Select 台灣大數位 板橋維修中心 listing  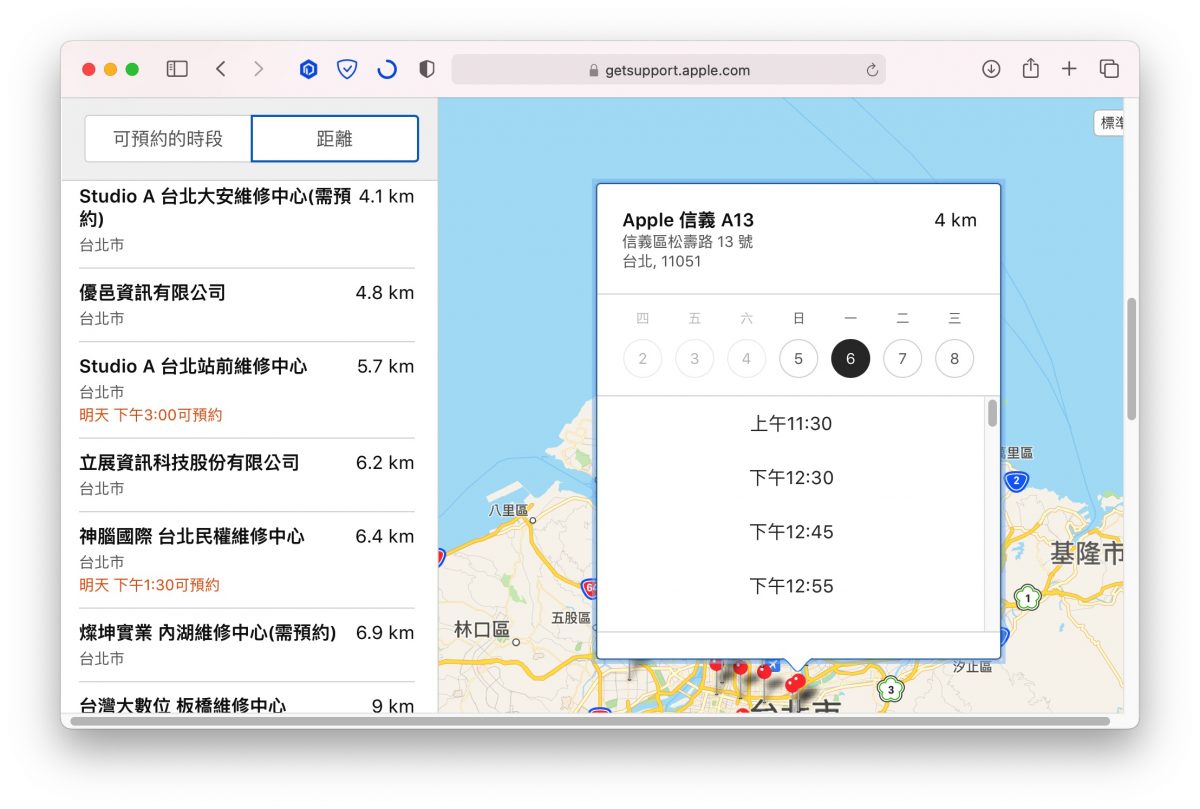coord(247,700)
